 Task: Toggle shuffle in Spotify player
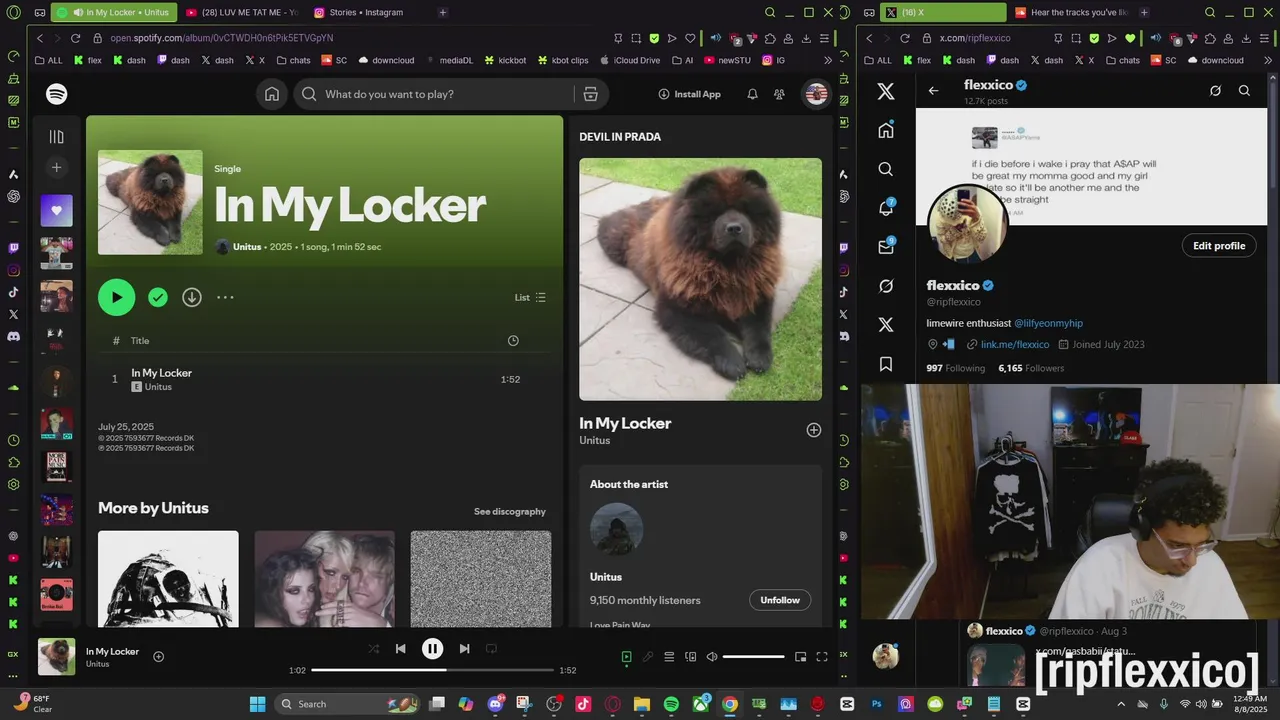(373, 649)
